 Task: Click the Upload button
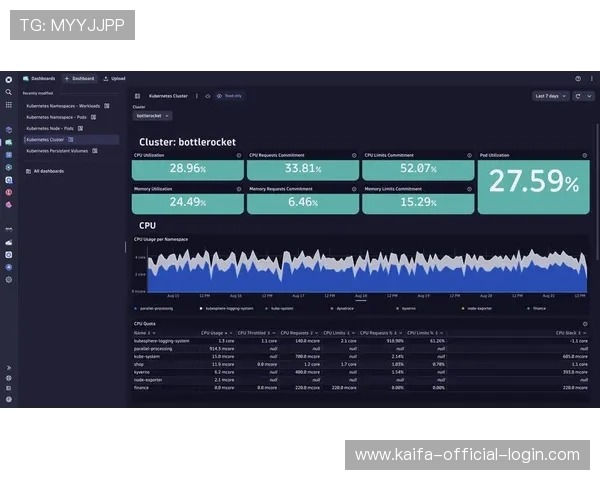114,78
